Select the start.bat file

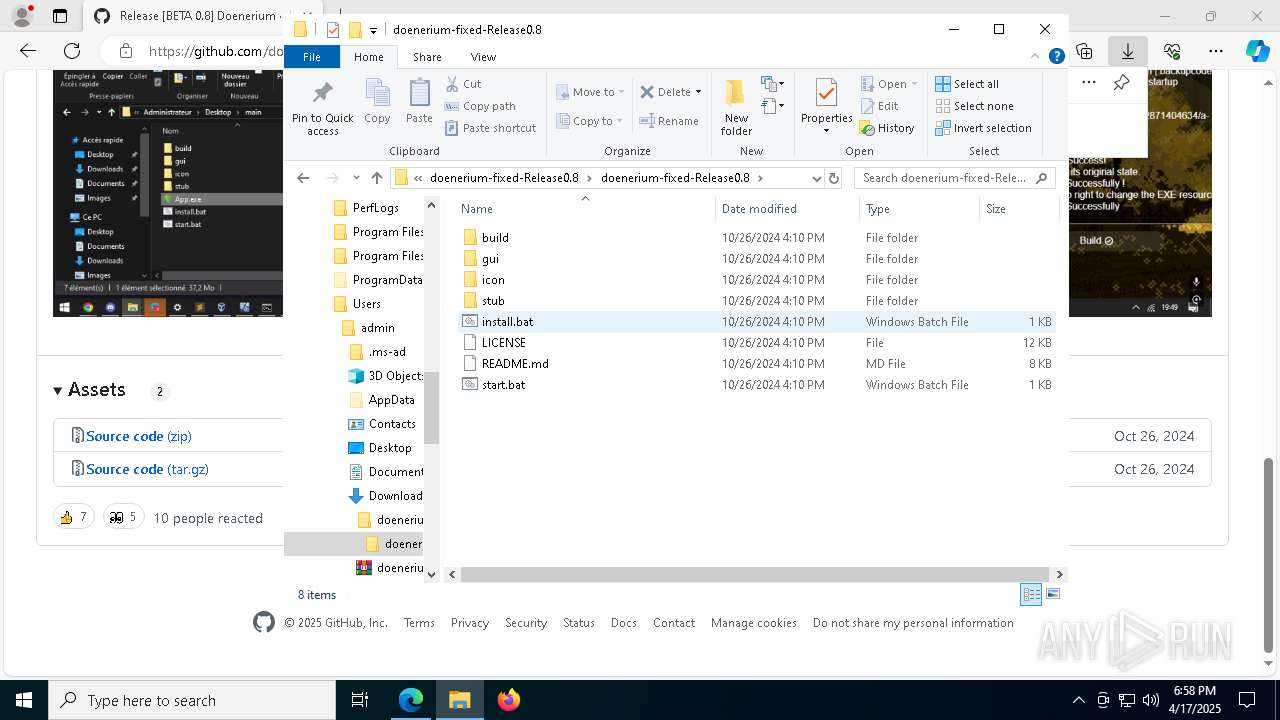click(756, 385)
